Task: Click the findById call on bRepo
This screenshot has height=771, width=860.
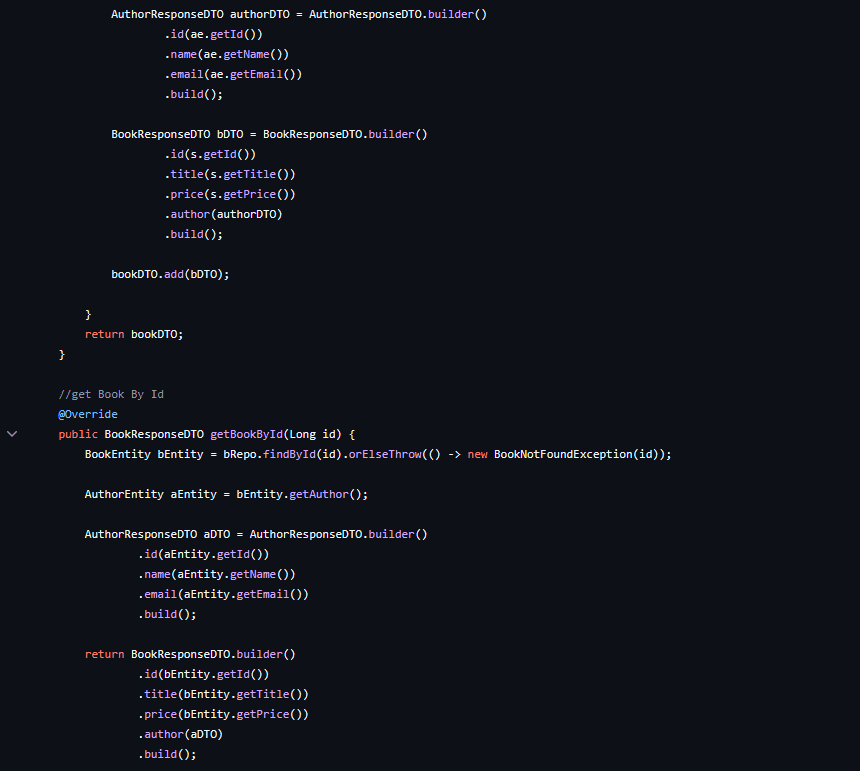Action: click(x=289, y=454)
